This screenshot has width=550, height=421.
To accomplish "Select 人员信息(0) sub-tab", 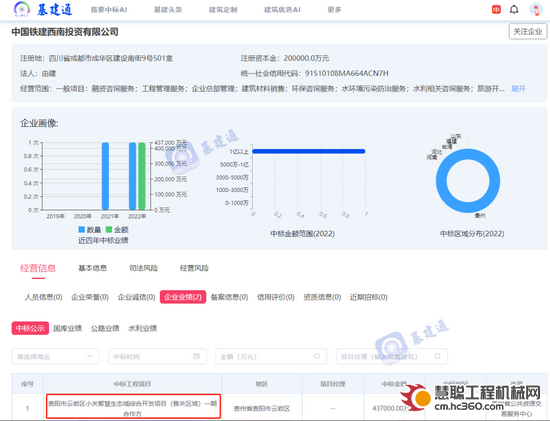I will coord(43,297).
